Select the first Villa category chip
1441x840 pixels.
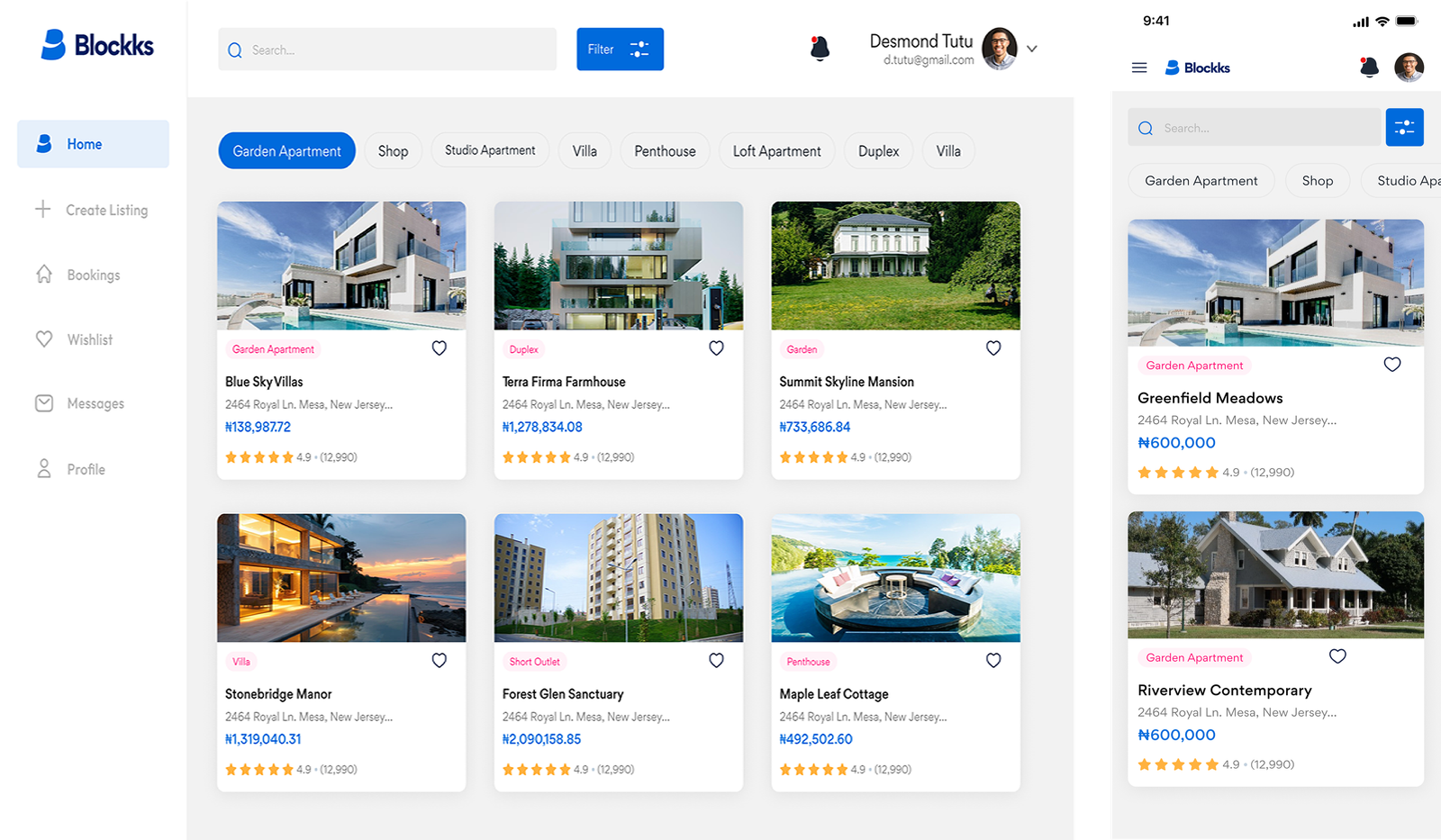(585, 151)
